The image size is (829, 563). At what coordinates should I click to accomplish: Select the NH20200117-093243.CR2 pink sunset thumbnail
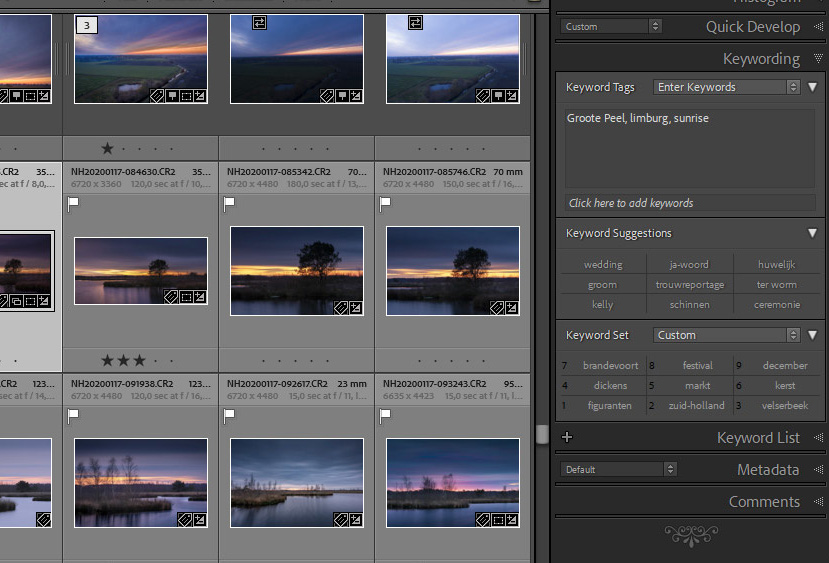[453, 483]
